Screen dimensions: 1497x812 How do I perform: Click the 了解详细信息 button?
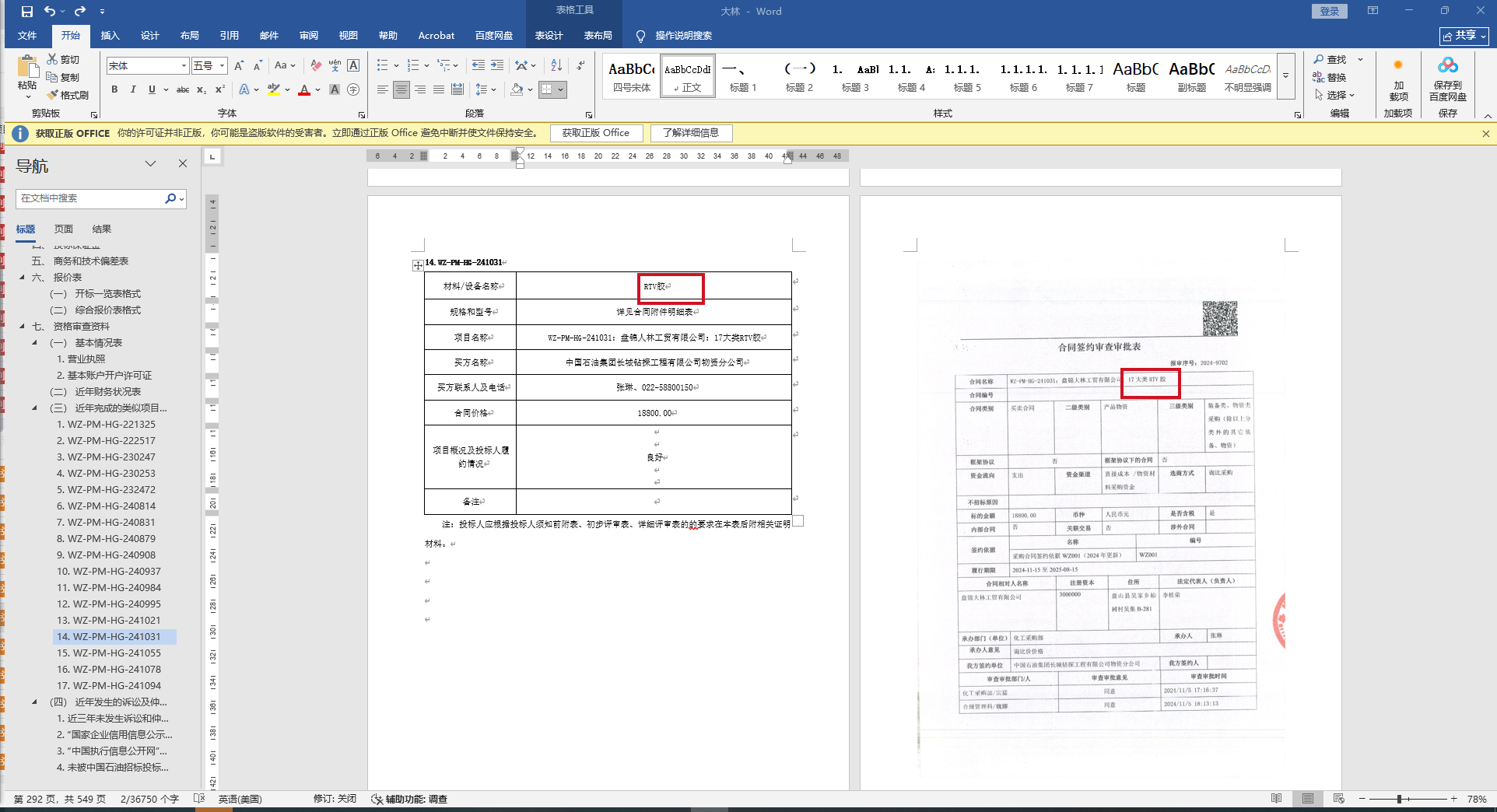point(691,133)
